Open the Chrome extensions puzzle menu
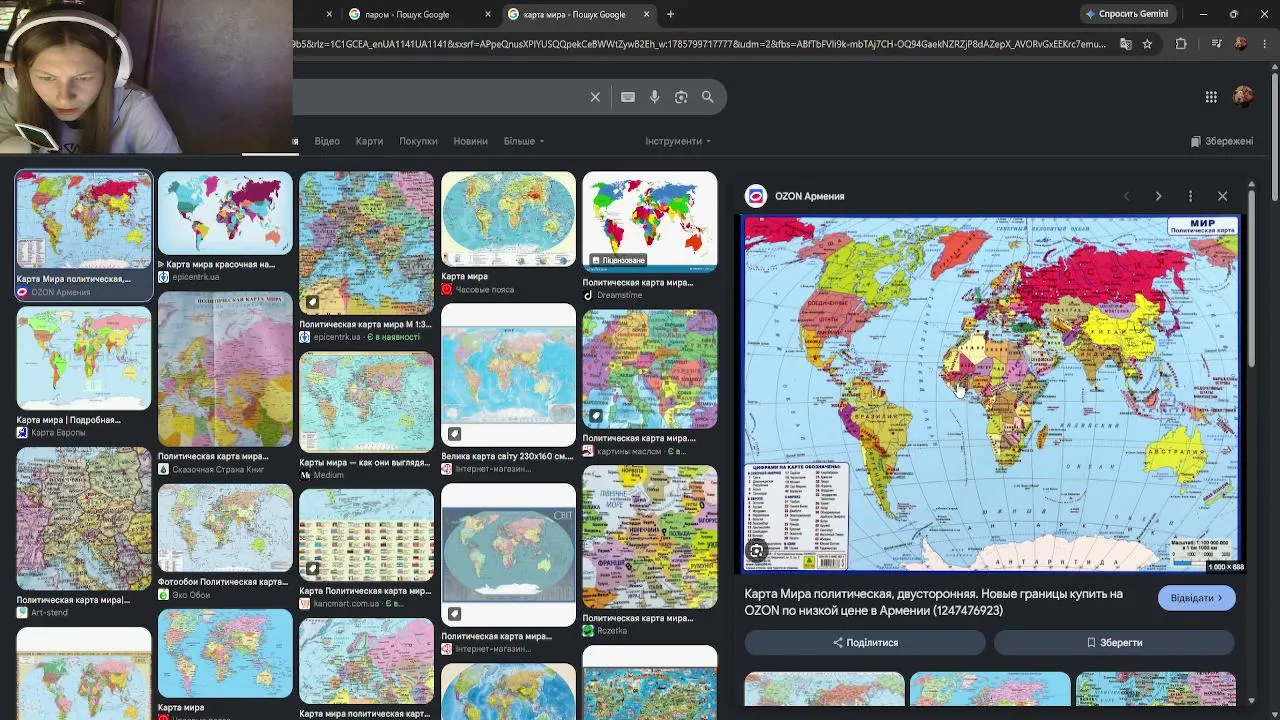This screenshot has height=720, width=1280. pos(1181,44)
